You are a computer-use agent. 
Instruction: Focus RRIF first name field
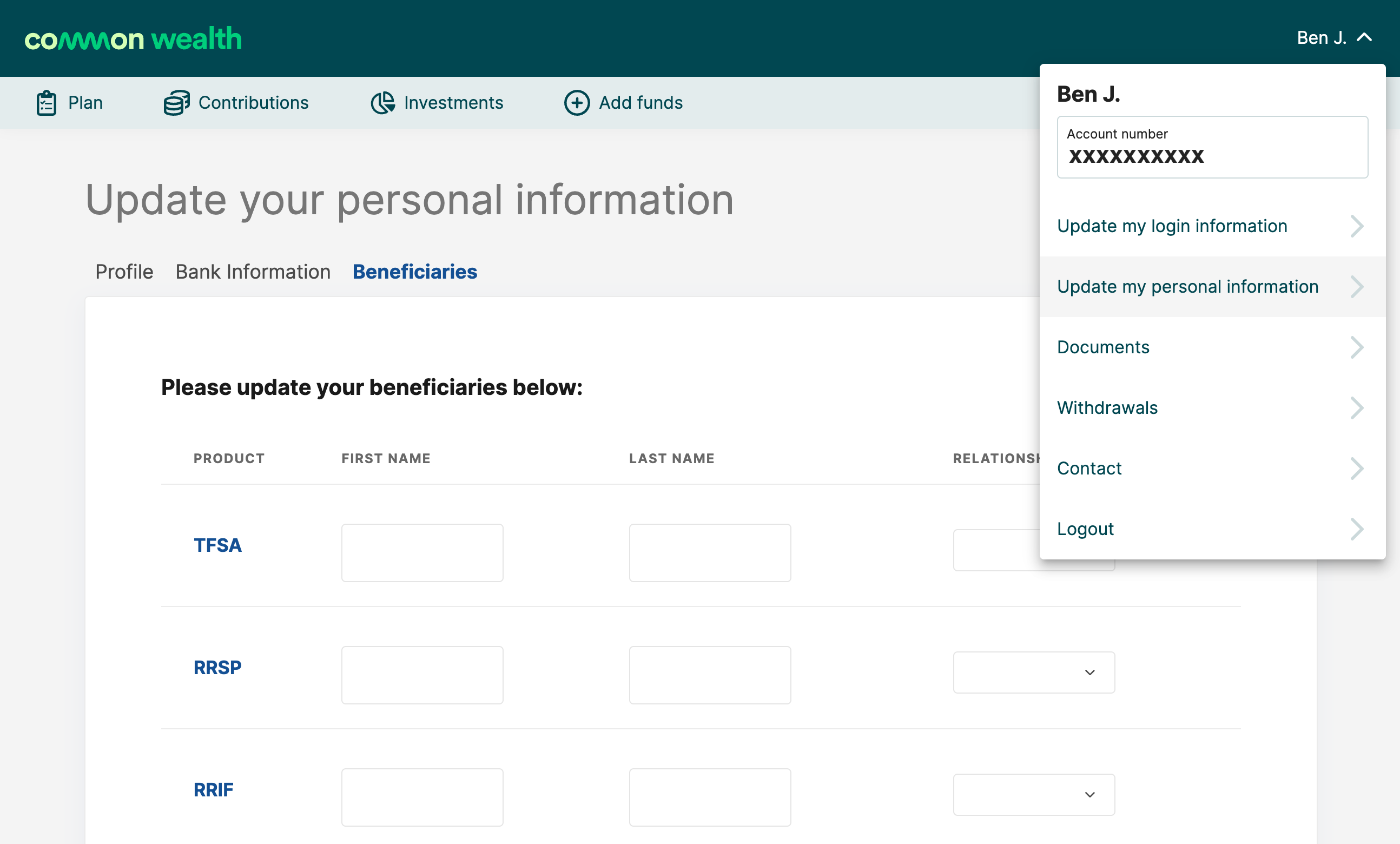422,797
